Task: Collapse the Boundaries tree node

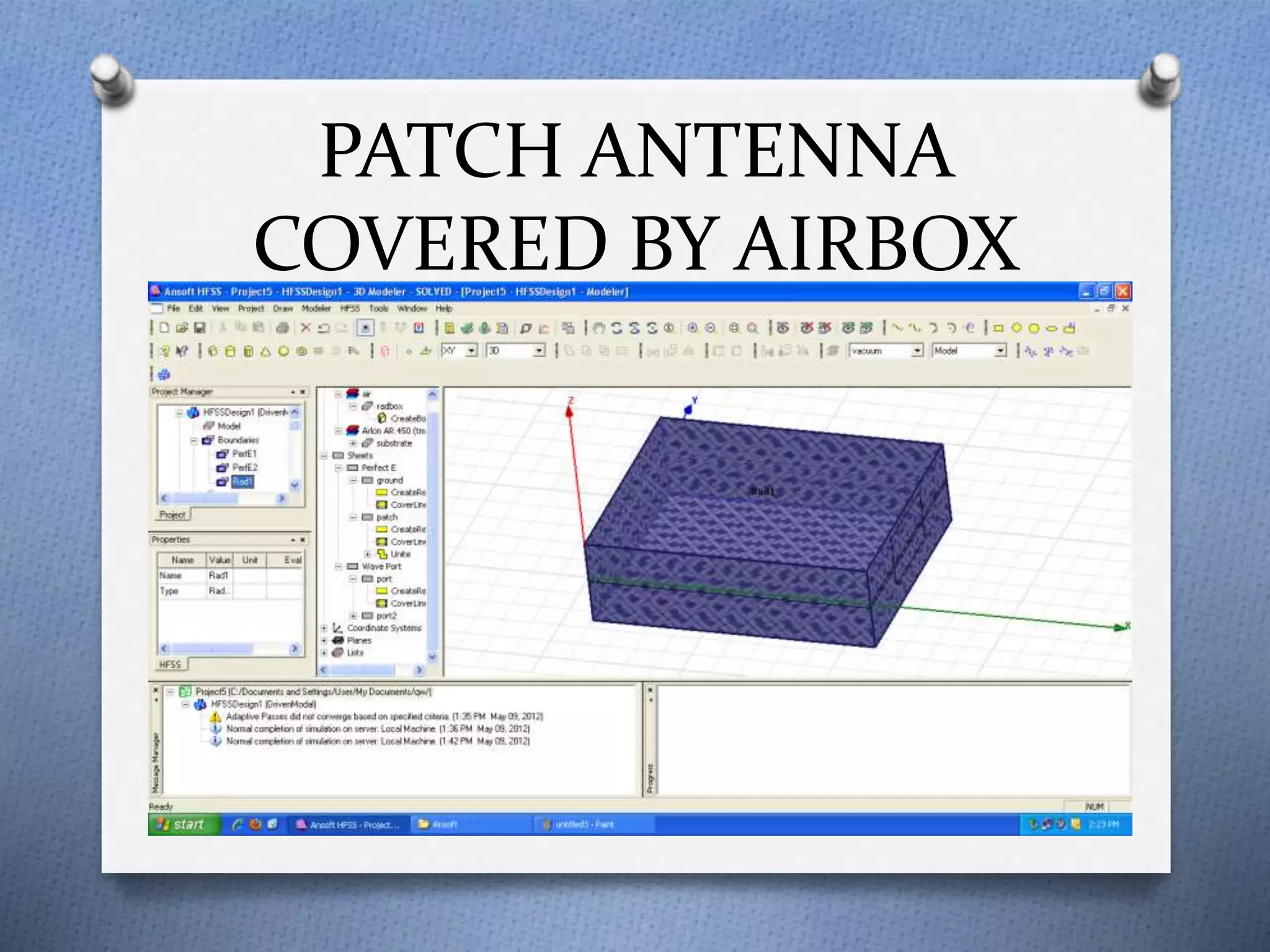Action: click(194, 441)
